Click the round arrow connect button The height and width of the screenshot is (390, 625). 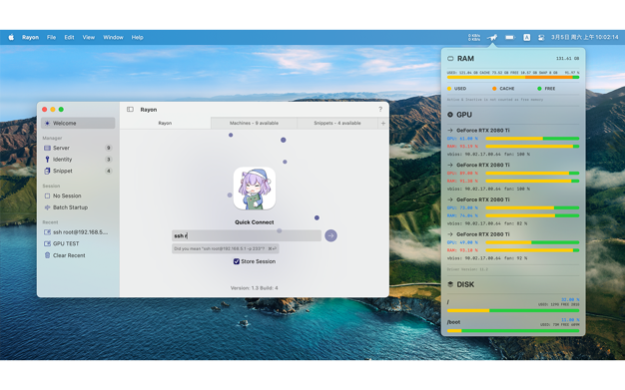331,236
